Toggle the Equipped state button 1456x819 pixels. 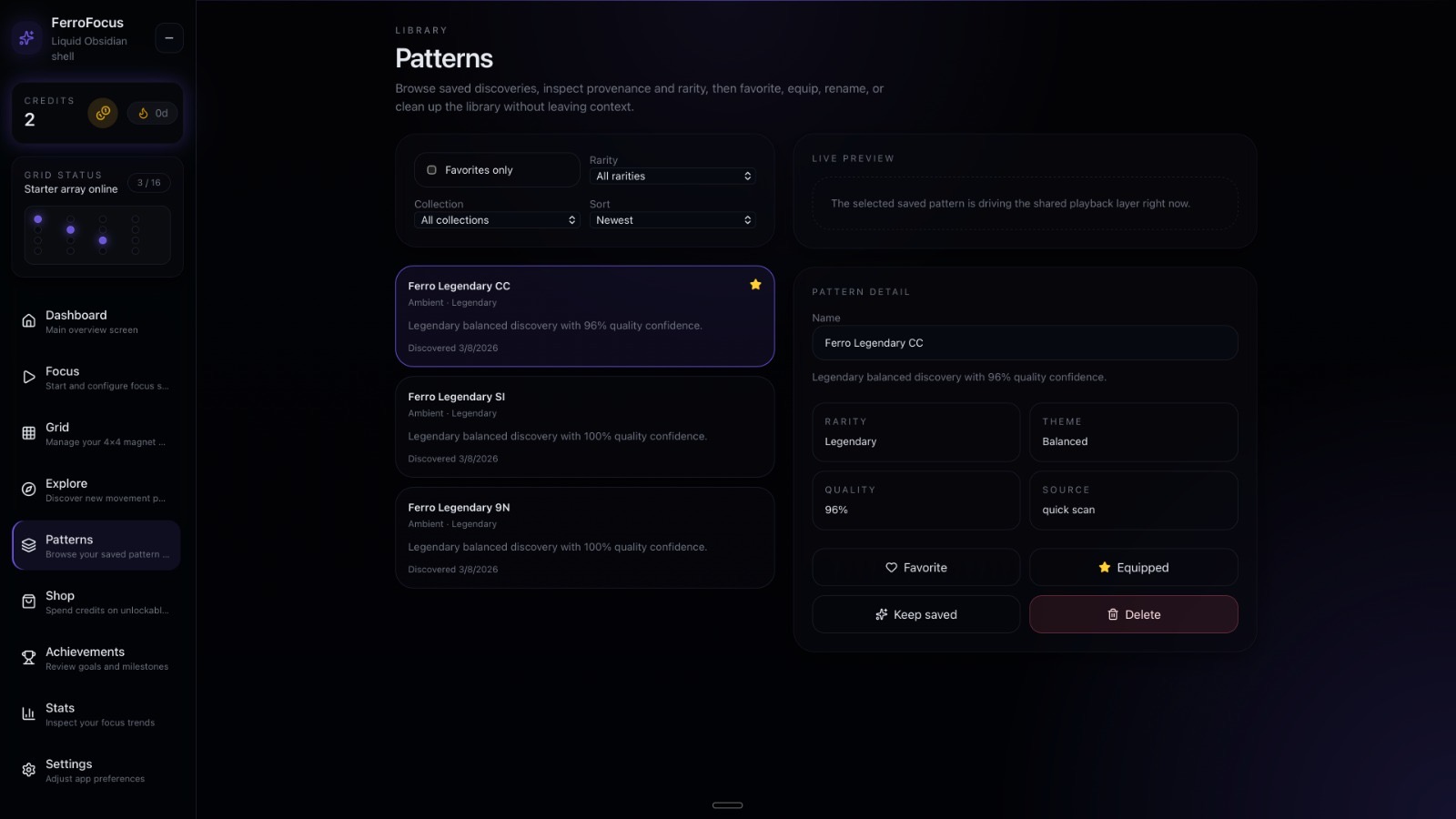(x=1133, y=568)
